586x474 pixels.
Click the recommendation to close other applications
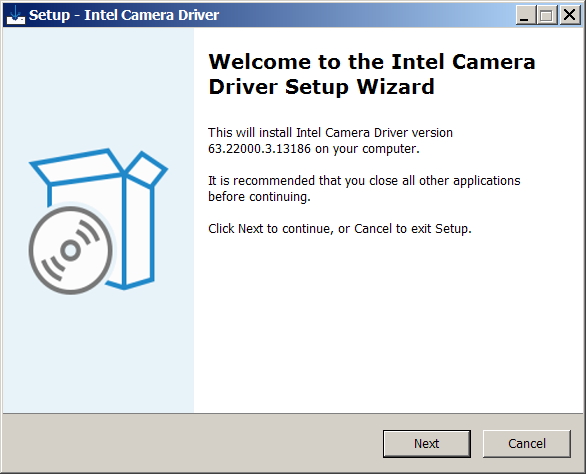[x=364, y=181]
